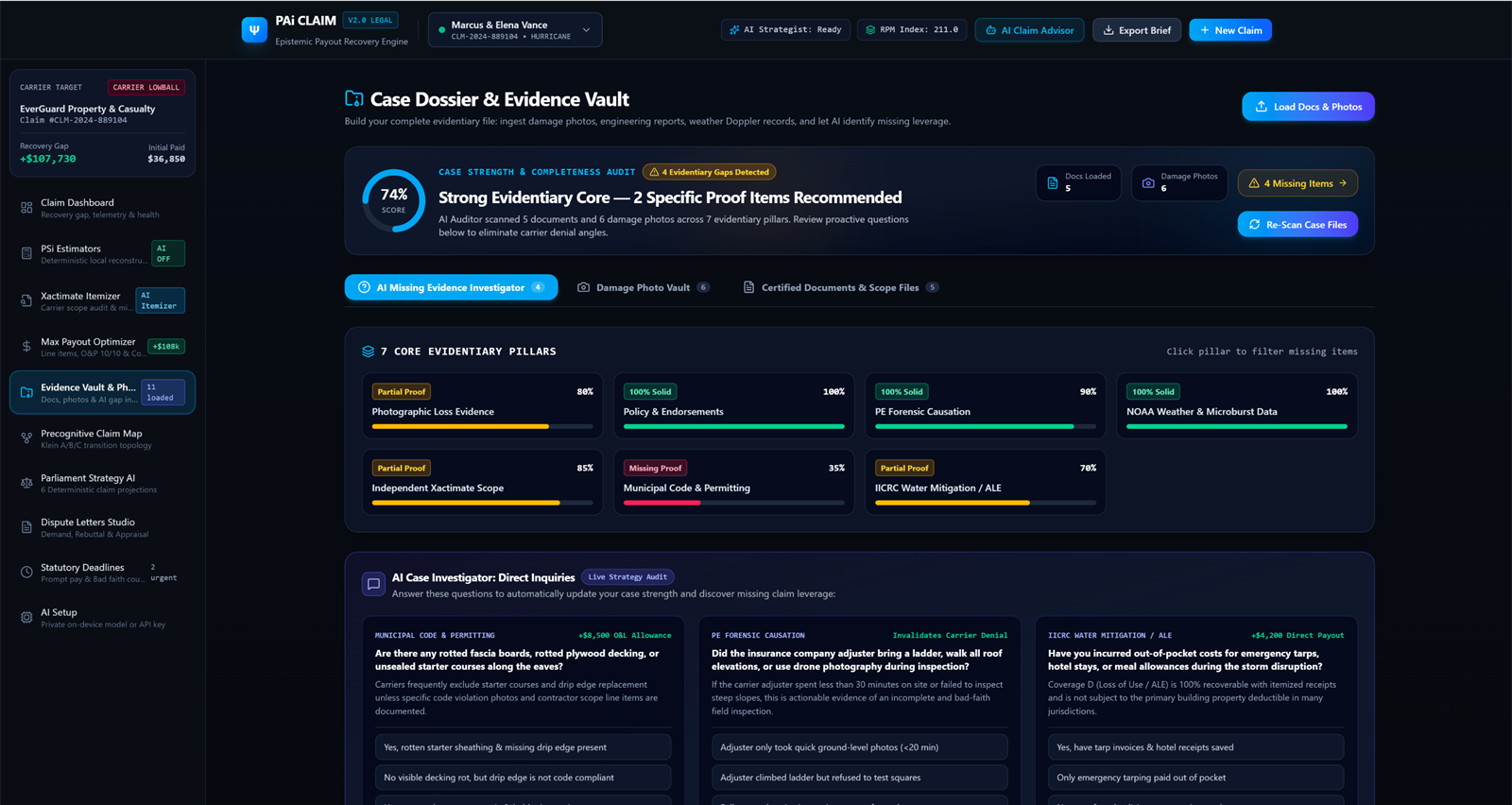Select 'Adjuster climbed ladder but refused to test squares'

click(x=859, y=778)
